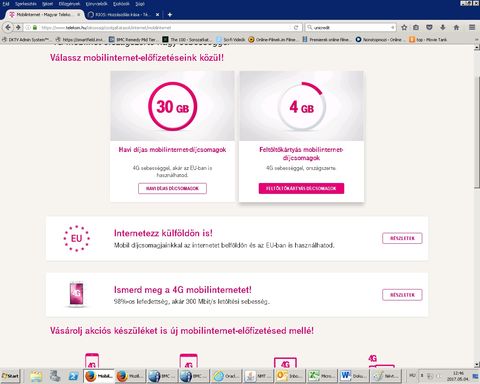
Task: Open the Outlook Inbox taskbar item
Action: (289, 376)
